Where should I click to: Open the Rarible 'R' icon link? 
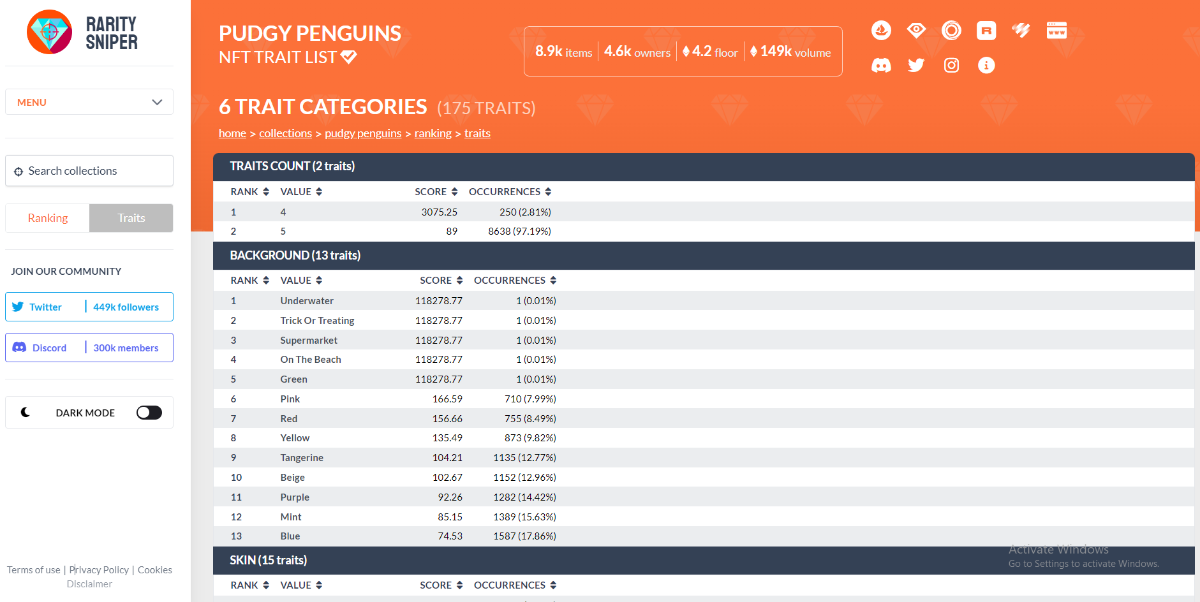[x=986, y=30]
